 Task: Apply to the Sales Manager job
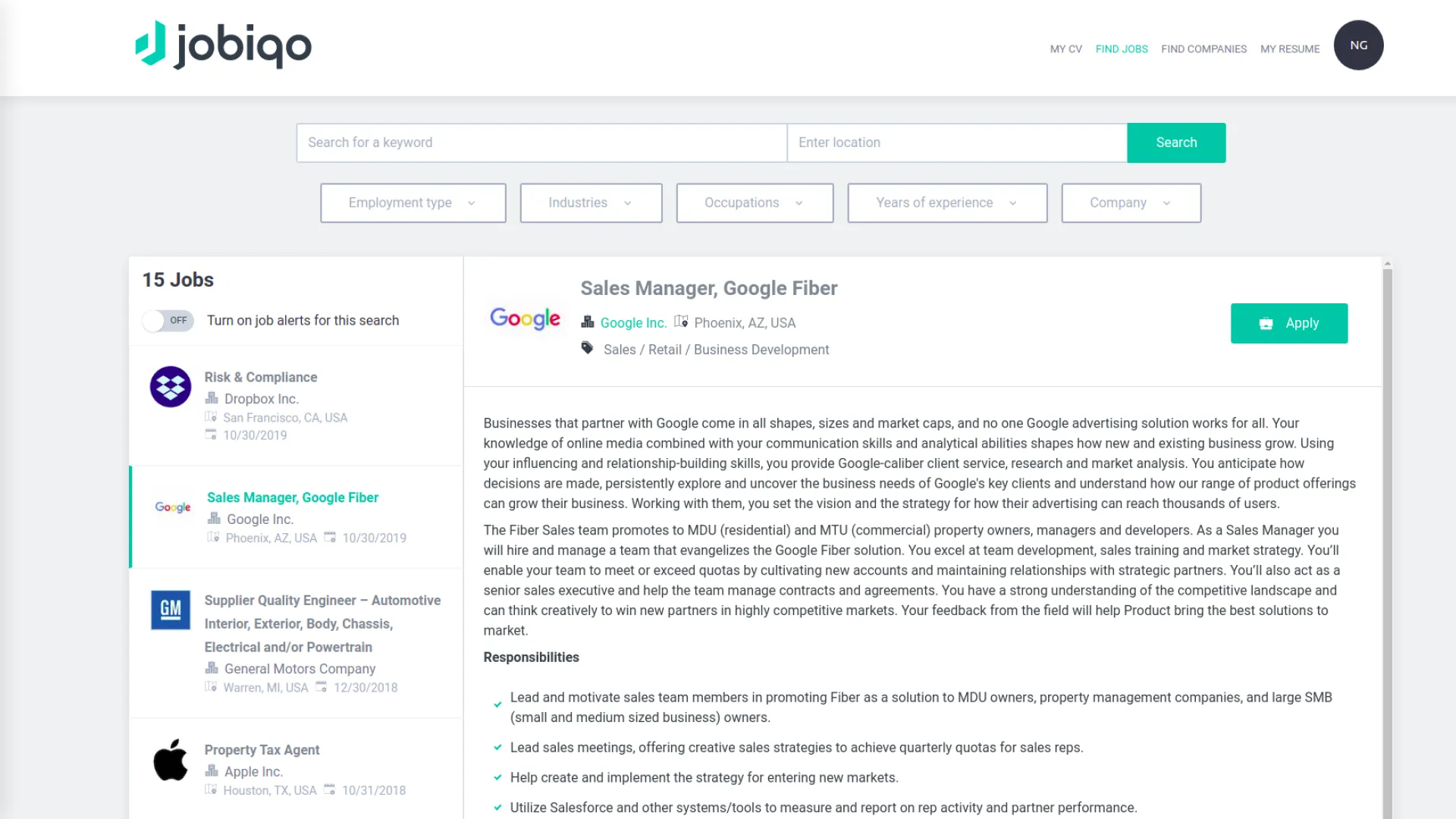(x=1289, y=324)
